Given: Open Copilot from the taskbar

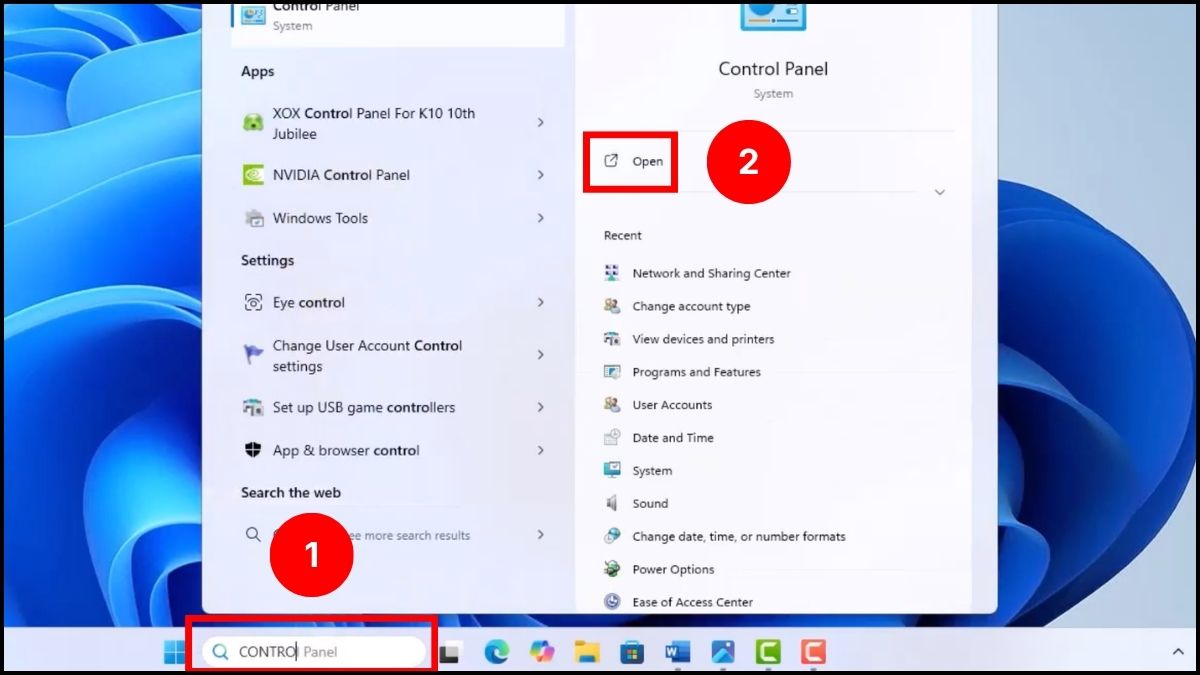Looking at the screenshot, I should (541, 652).
